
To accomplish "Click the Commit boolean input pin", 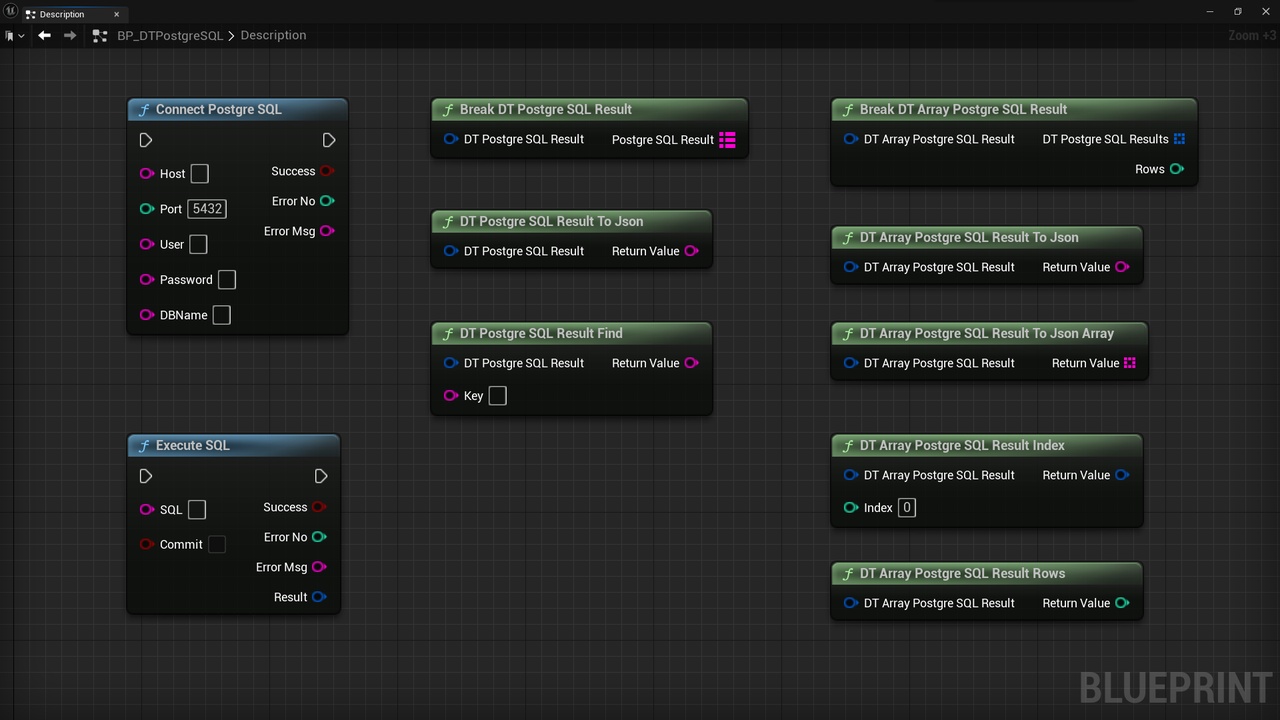I will [147, 545].
